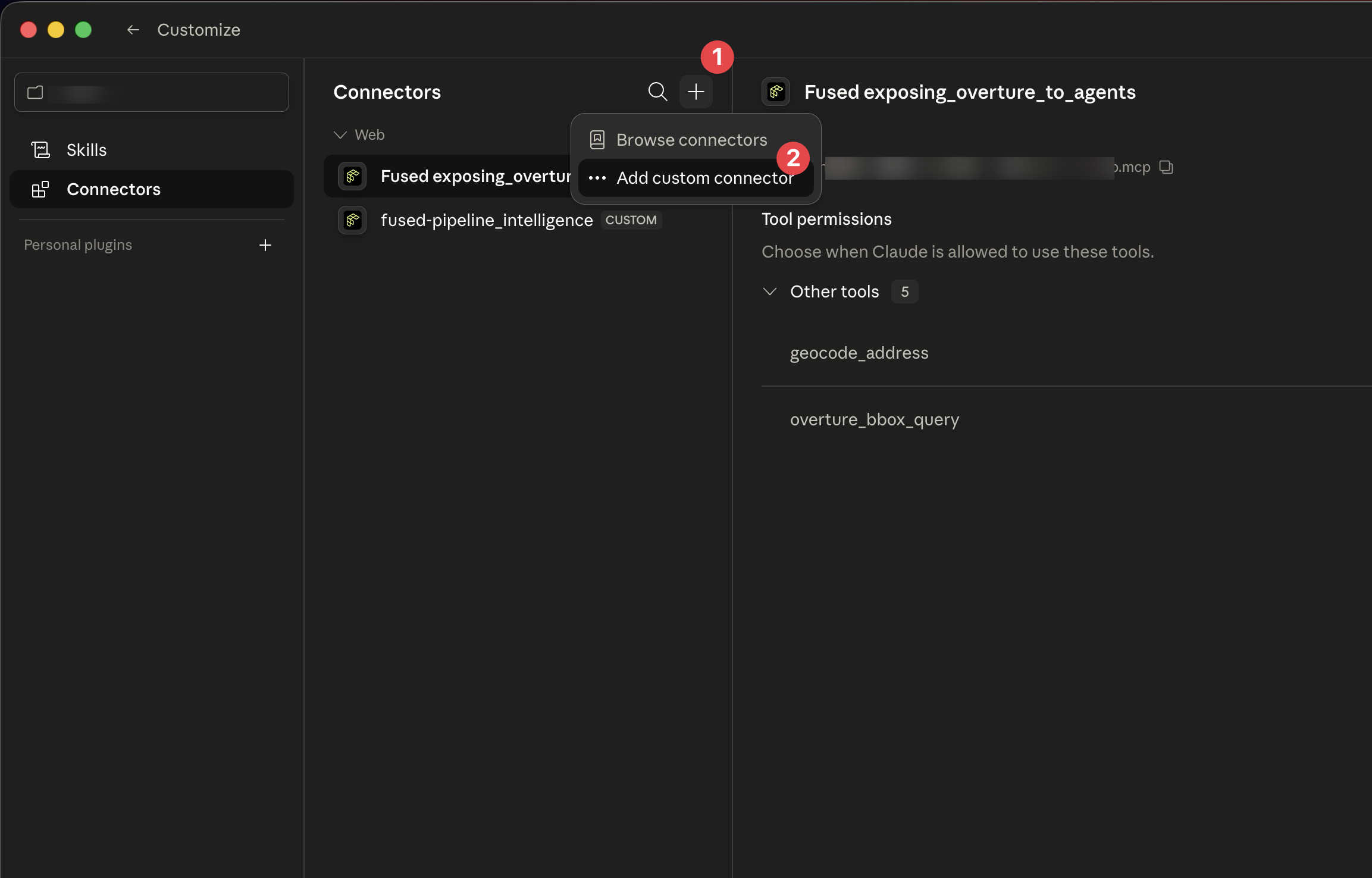Add a personal plugin with plus
Image resolution: width=1372 pixels, height=878 pixels.
(x=265, y=245)
